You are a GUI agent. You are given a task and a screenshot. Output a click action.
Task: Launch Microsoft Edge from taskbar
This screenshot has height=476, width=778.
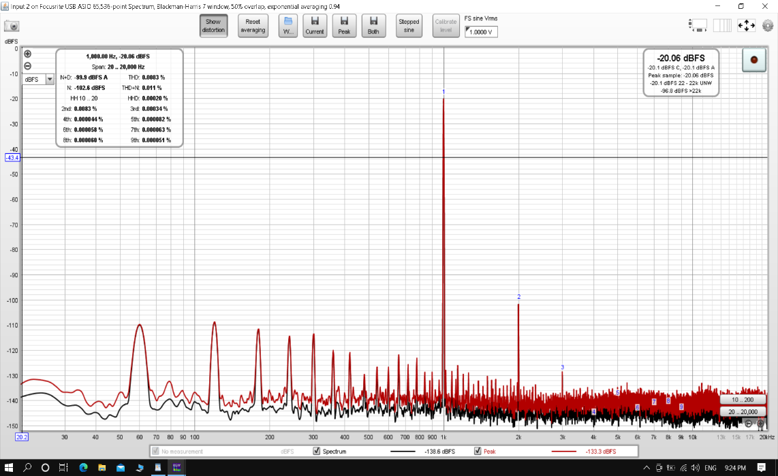pos(83,468)
